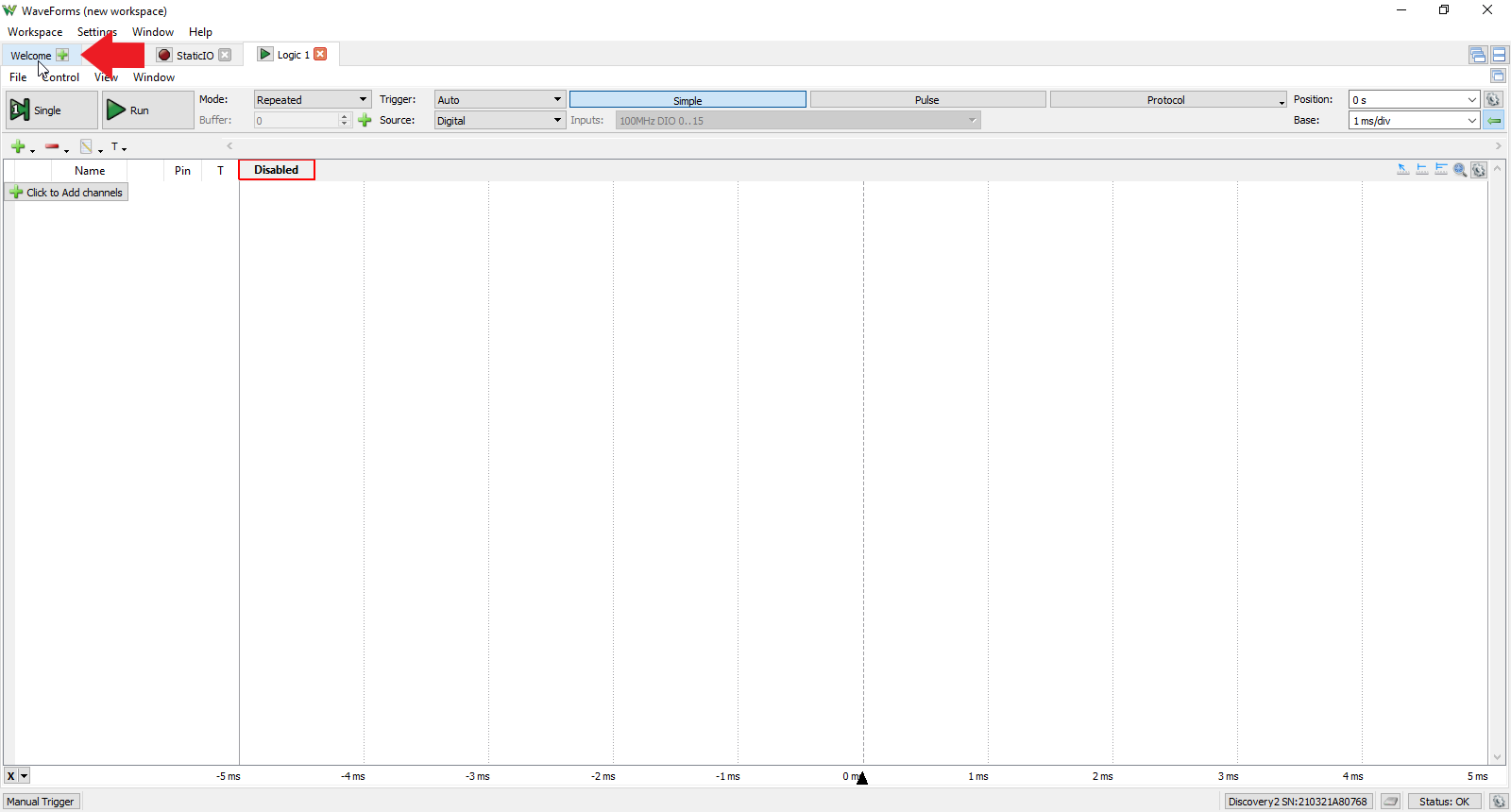Open the channel edit pencil menu
Screen dimensions: 1511x812
tap(92, 147)
